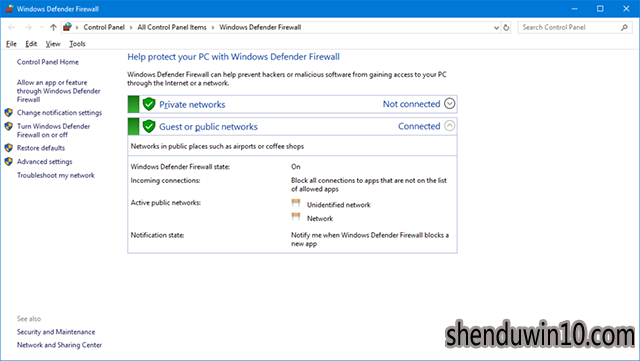640x361 pixels.
Task: Maximize the Windows Defender Firewall window
Action: (x=600, y=9)
